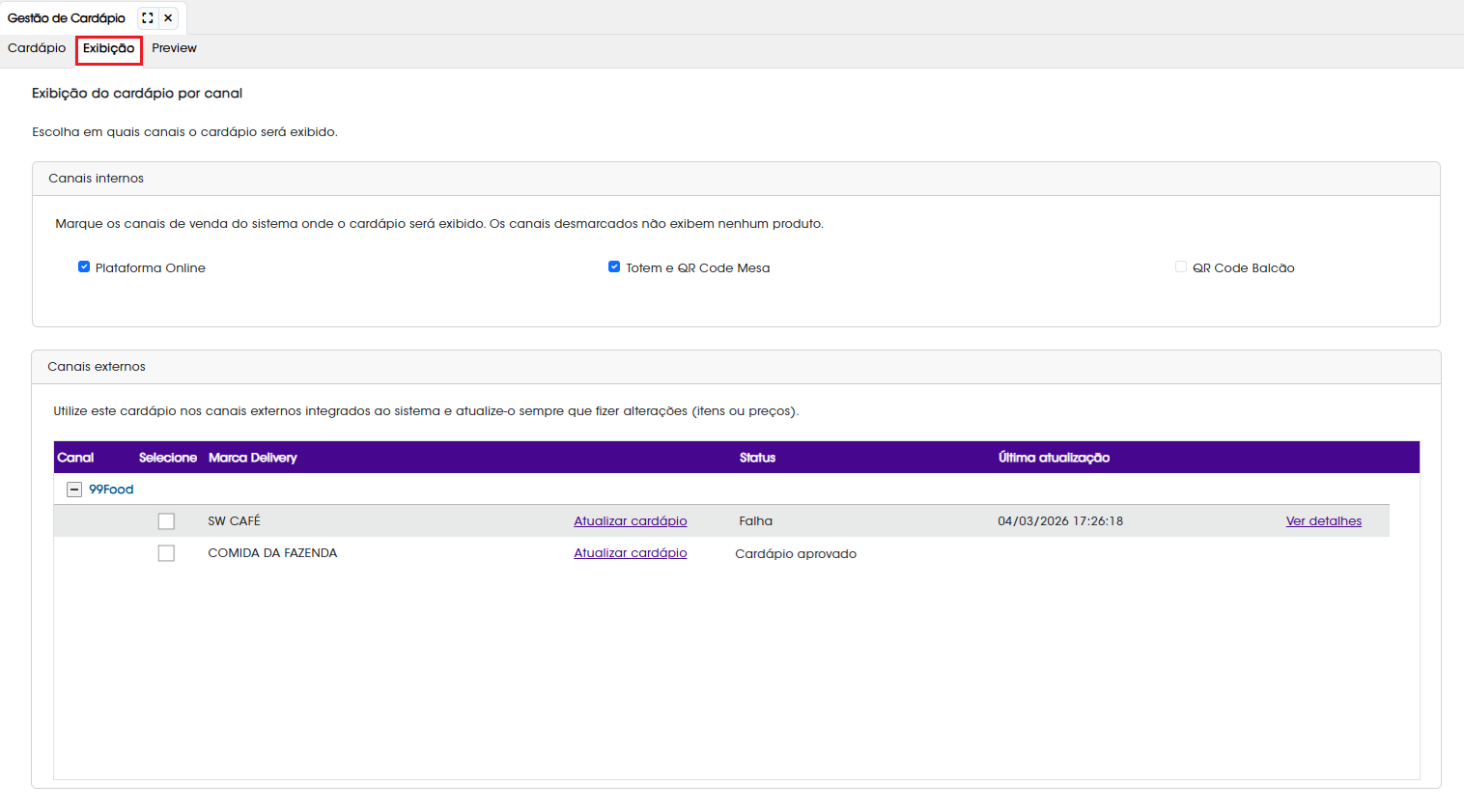1464x812 pixels.
Task: Click the heading Exibição do cardápio por canal
Action: 137,94
